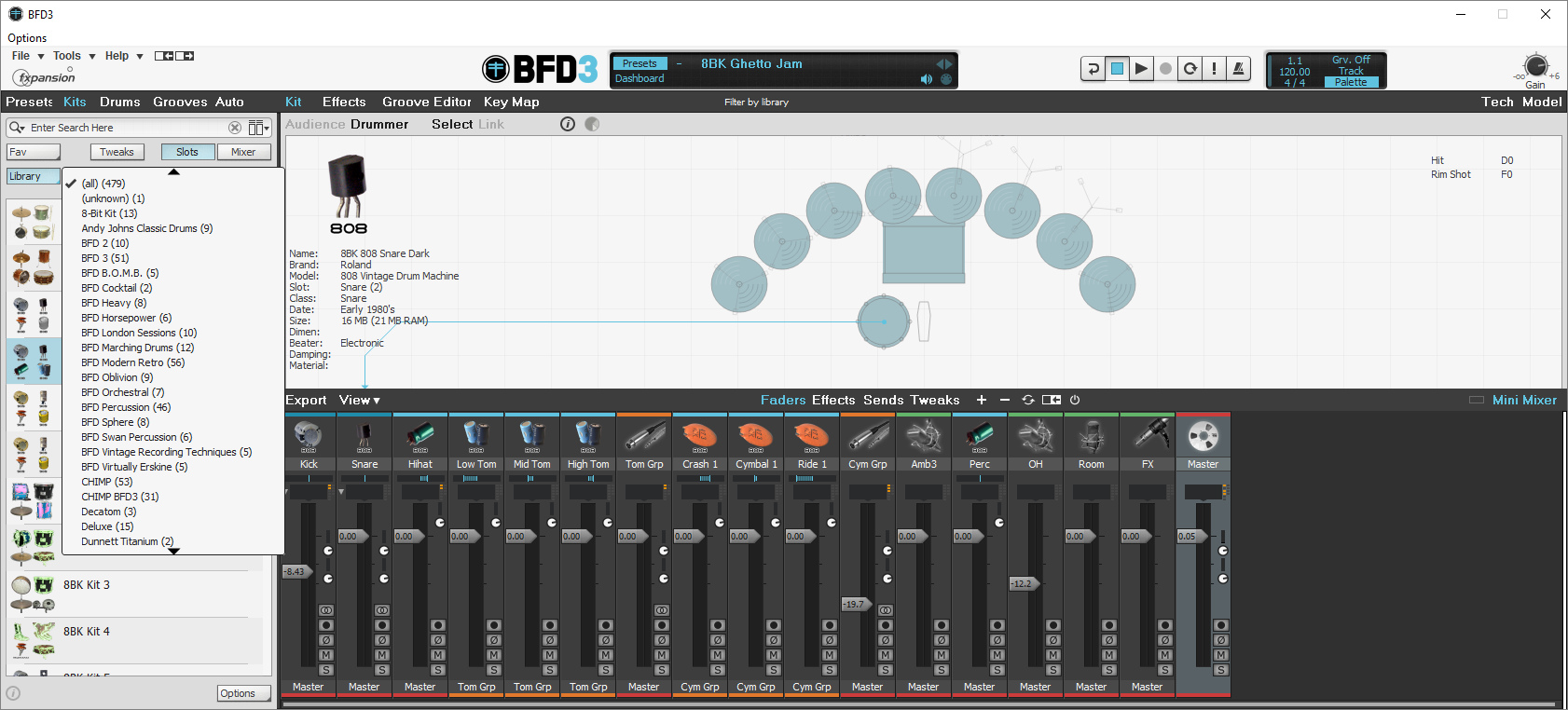Click the Palette button in tempo display

click(1351, 82)
